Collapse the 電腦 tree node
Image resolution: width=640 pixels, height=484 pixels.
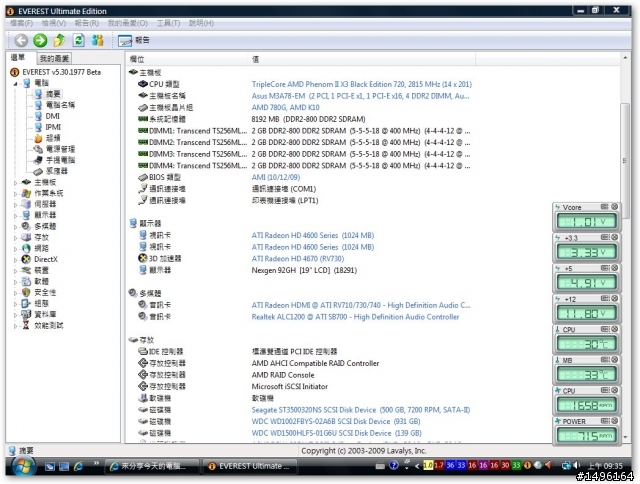(16, 84)
